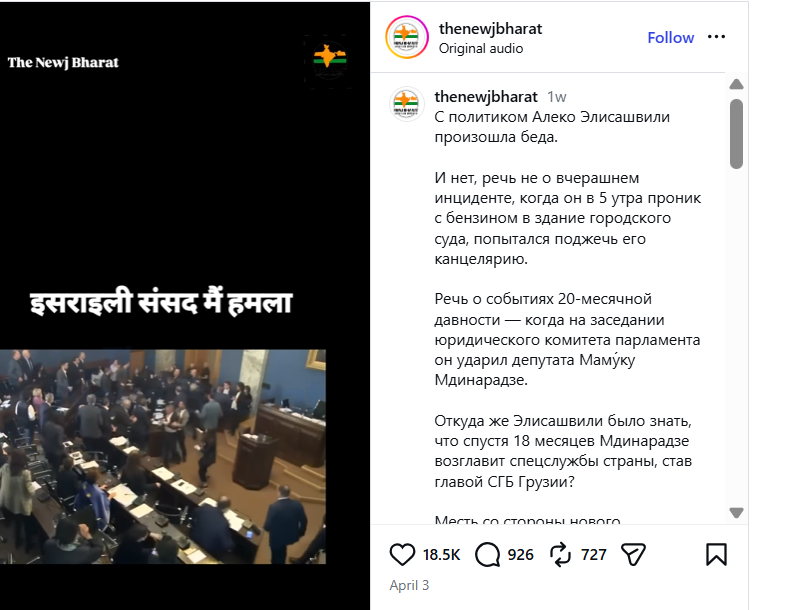Like the post with heart icon
This screenshot has width=796, height=610.
pos(402,554)
